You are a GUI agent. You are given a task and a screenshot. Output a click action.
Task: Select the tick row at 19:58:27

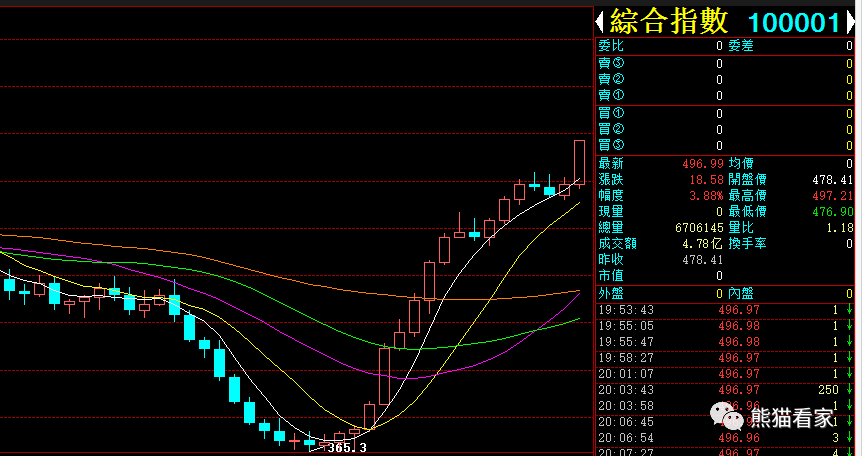[x=725, y=358]
